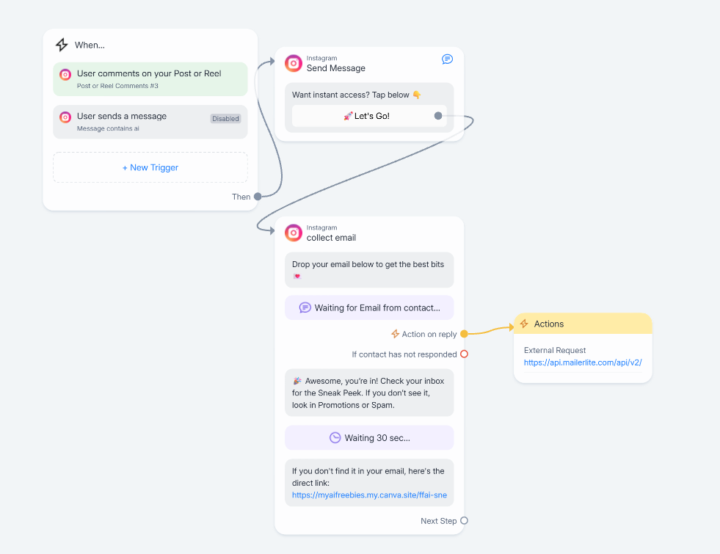Open the canva.site direct link
This screenshot has width=720, height=554.
point(369,495)
